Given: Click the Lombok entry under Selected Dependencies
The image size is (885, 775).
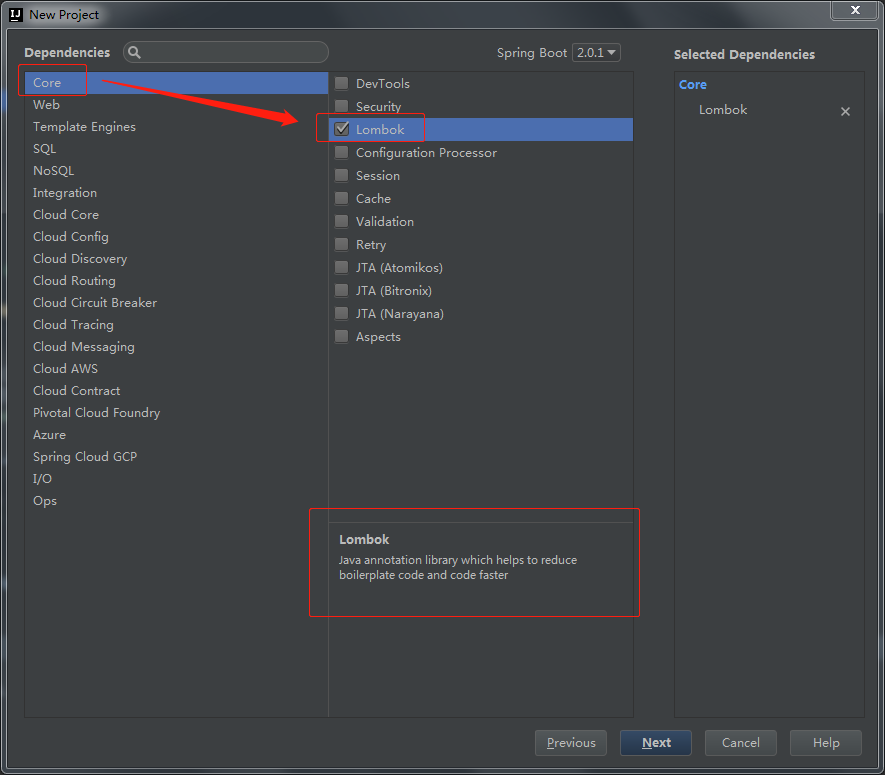Looking at the screenshot, I should pos(722,110).
